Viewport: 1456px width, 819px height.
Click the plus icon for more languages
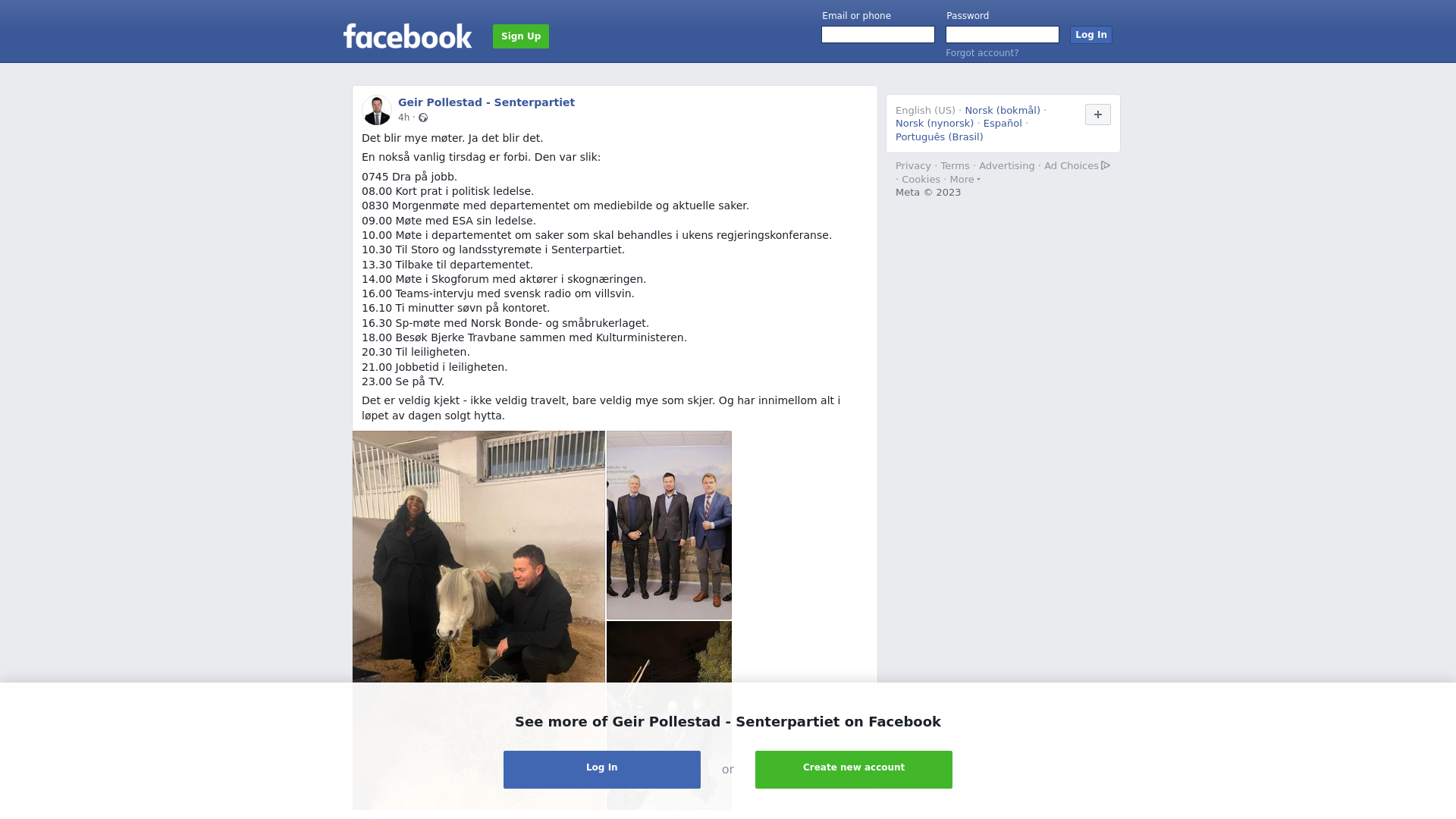pos(1097,115)
